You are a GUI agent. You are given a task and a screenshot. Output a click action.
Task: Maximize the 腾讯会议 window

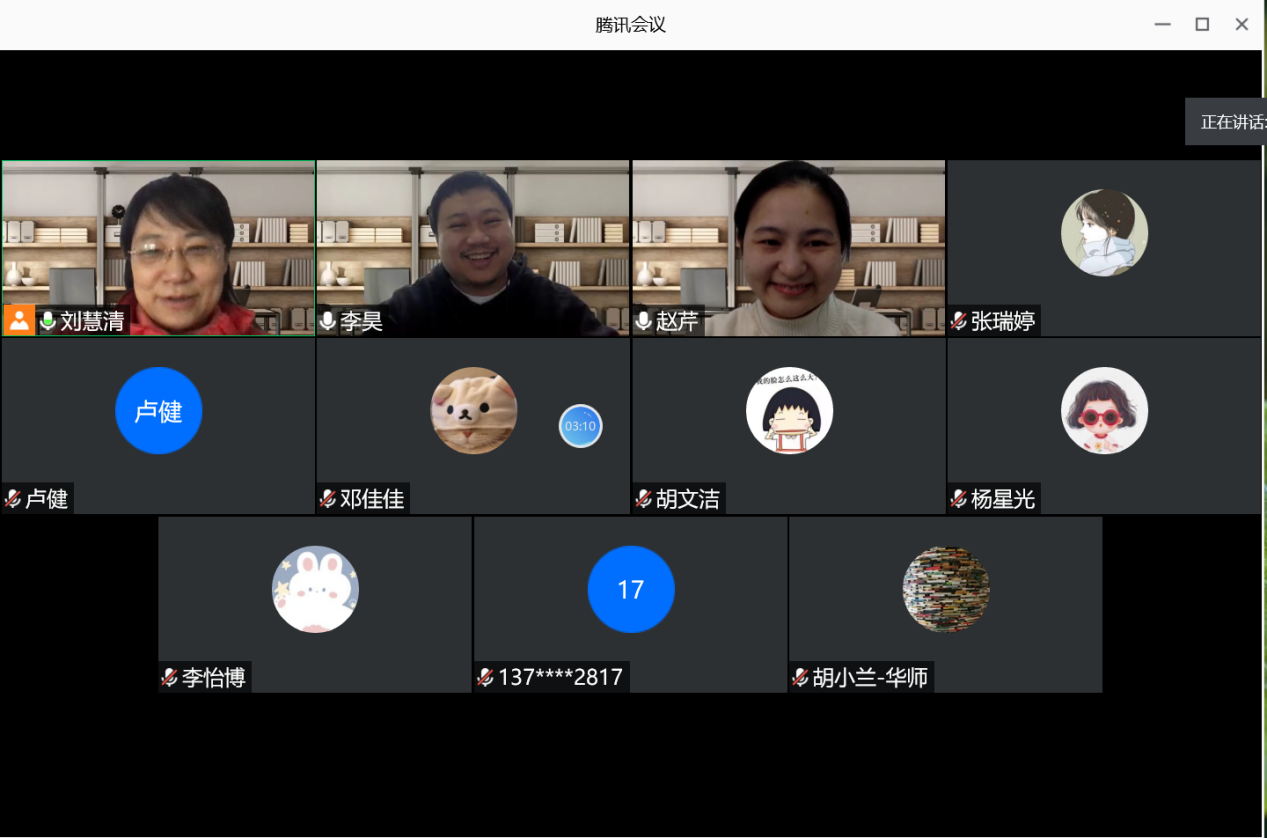pyautogui.click(x=1202, y=24)
